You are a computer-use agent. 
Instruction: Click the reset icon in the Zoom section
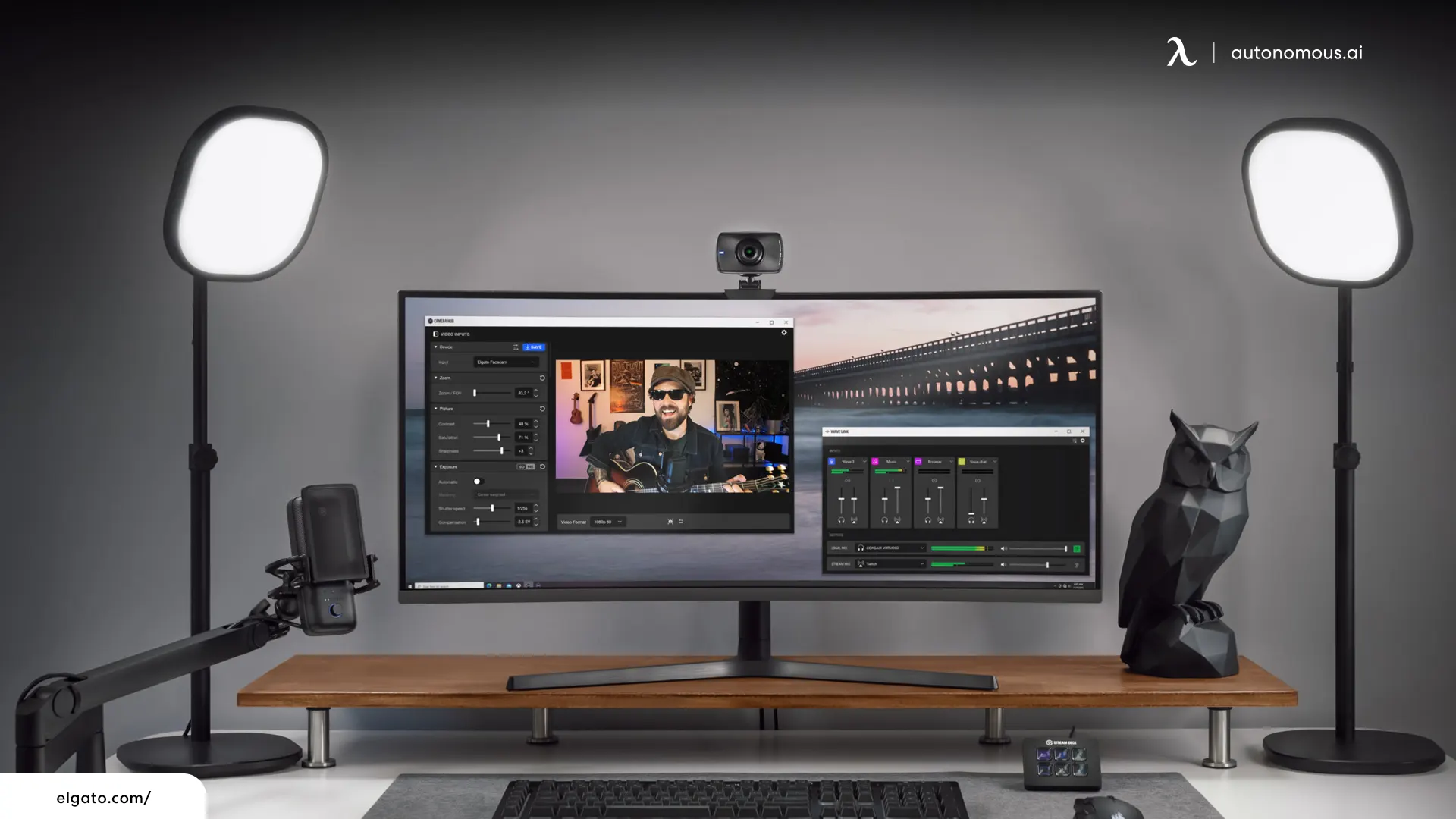pyautogui.click(x=542, y=378)
